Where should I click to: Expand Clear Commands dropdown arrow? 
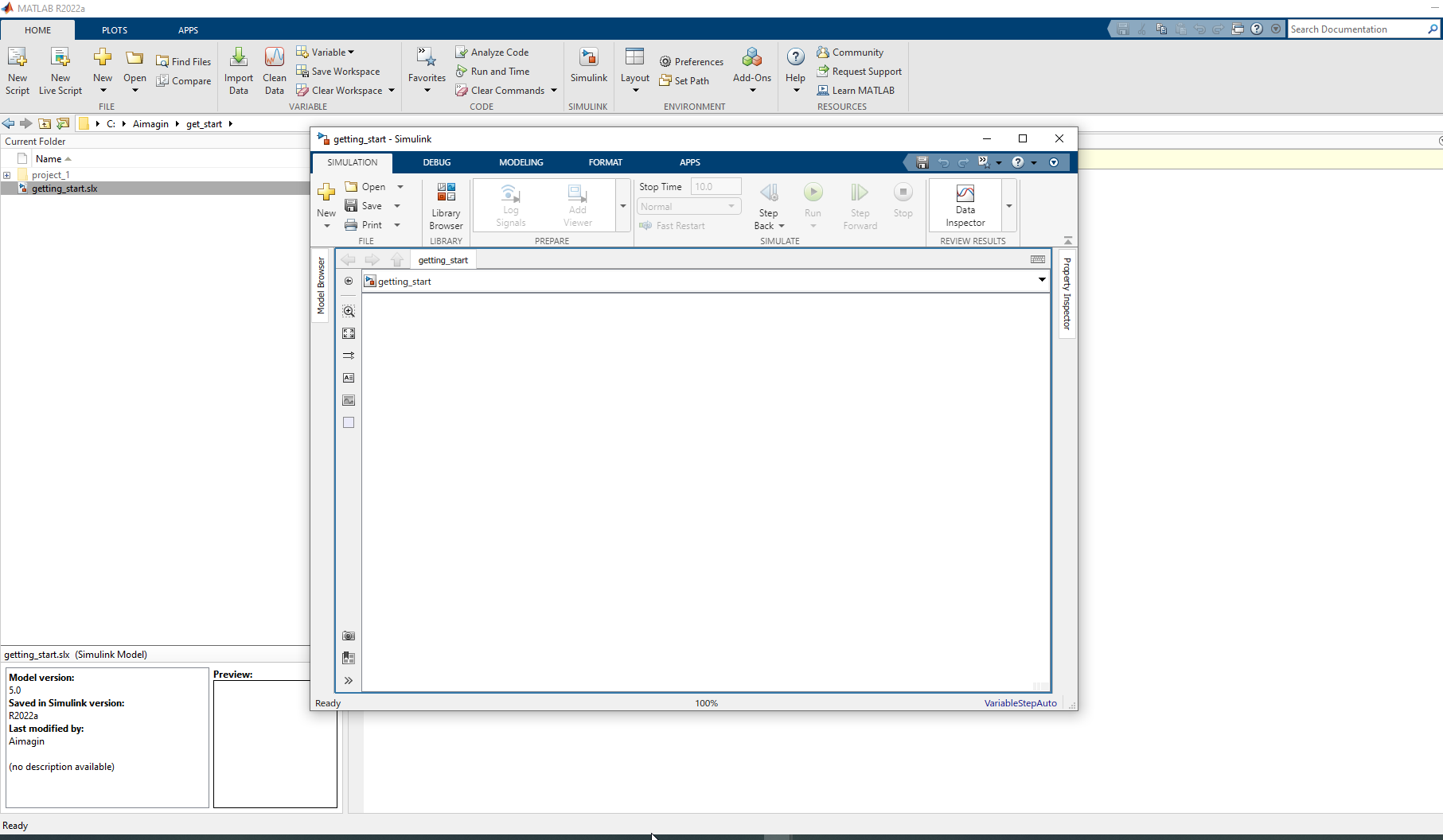pyautogui.click(x=554, y=90)
